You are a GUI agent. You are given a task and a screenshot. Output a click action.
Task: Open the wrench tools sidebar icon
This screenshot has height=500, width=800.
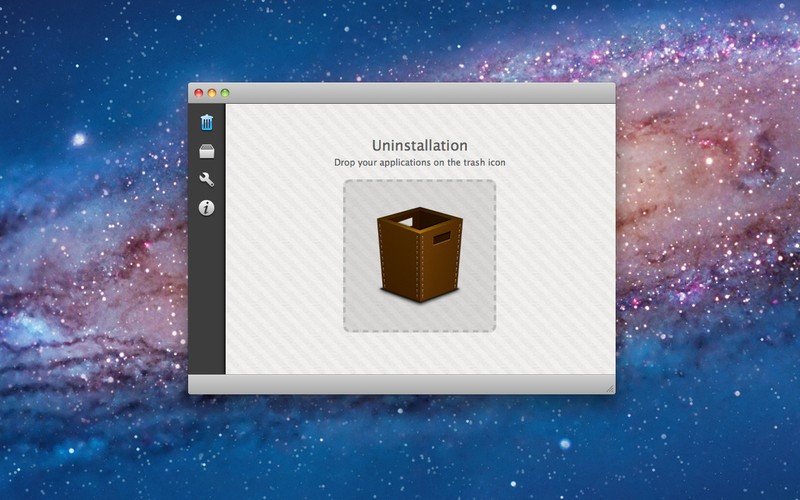pos(207,180)
